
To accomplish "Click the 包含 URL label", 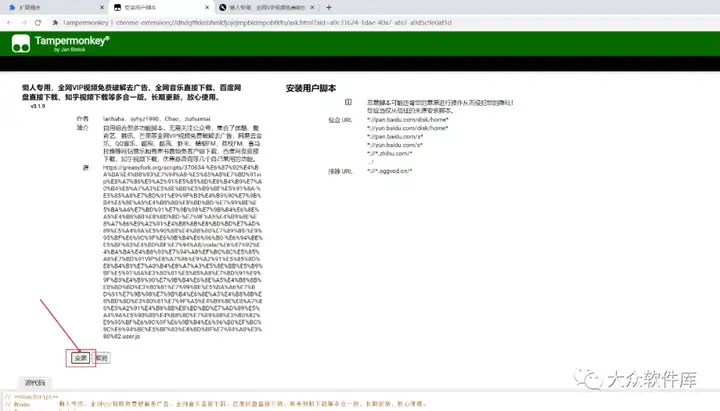I will point(340,120).
